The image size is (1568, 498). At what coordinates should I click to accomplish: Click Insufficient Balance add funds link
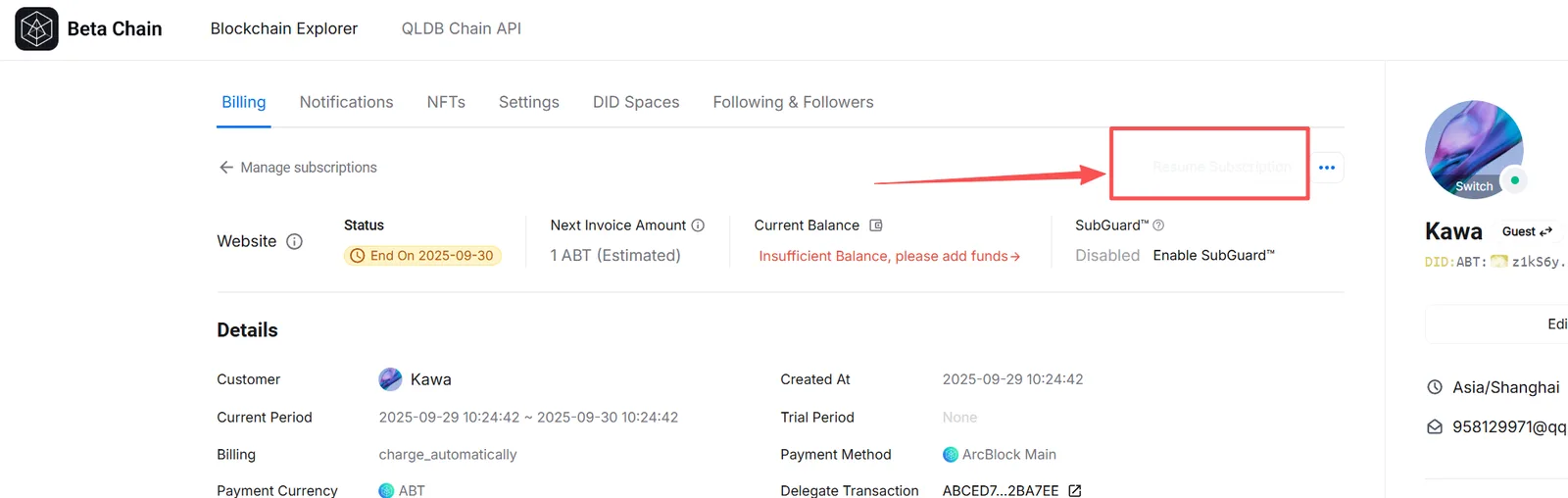pos(890,256)
